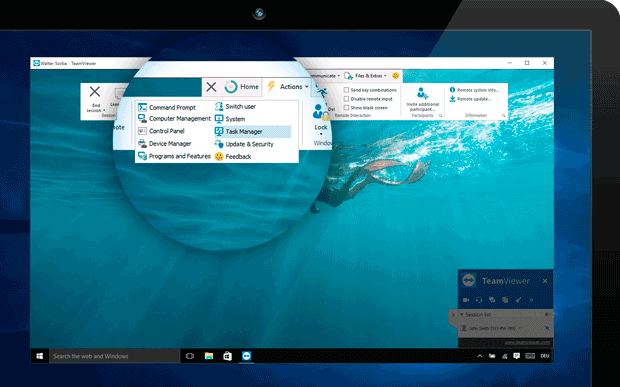Click the X button beside the Home tab
The width and height of the screenshot is (620, 387).
pyautogui.click(x=211, y=87)
